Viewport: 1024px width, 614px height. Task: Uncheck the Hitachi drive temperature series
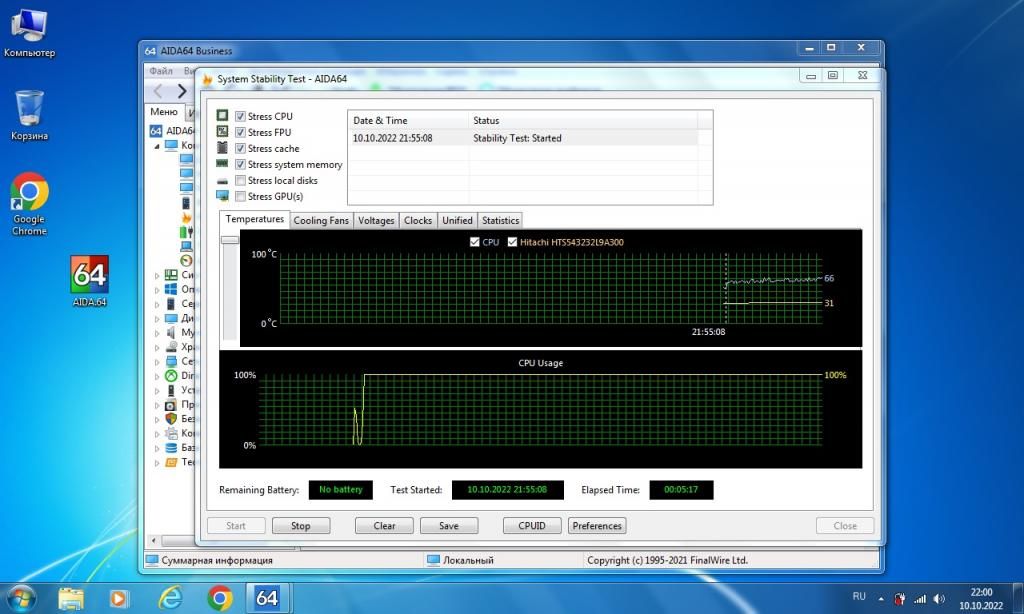point(513,242)
